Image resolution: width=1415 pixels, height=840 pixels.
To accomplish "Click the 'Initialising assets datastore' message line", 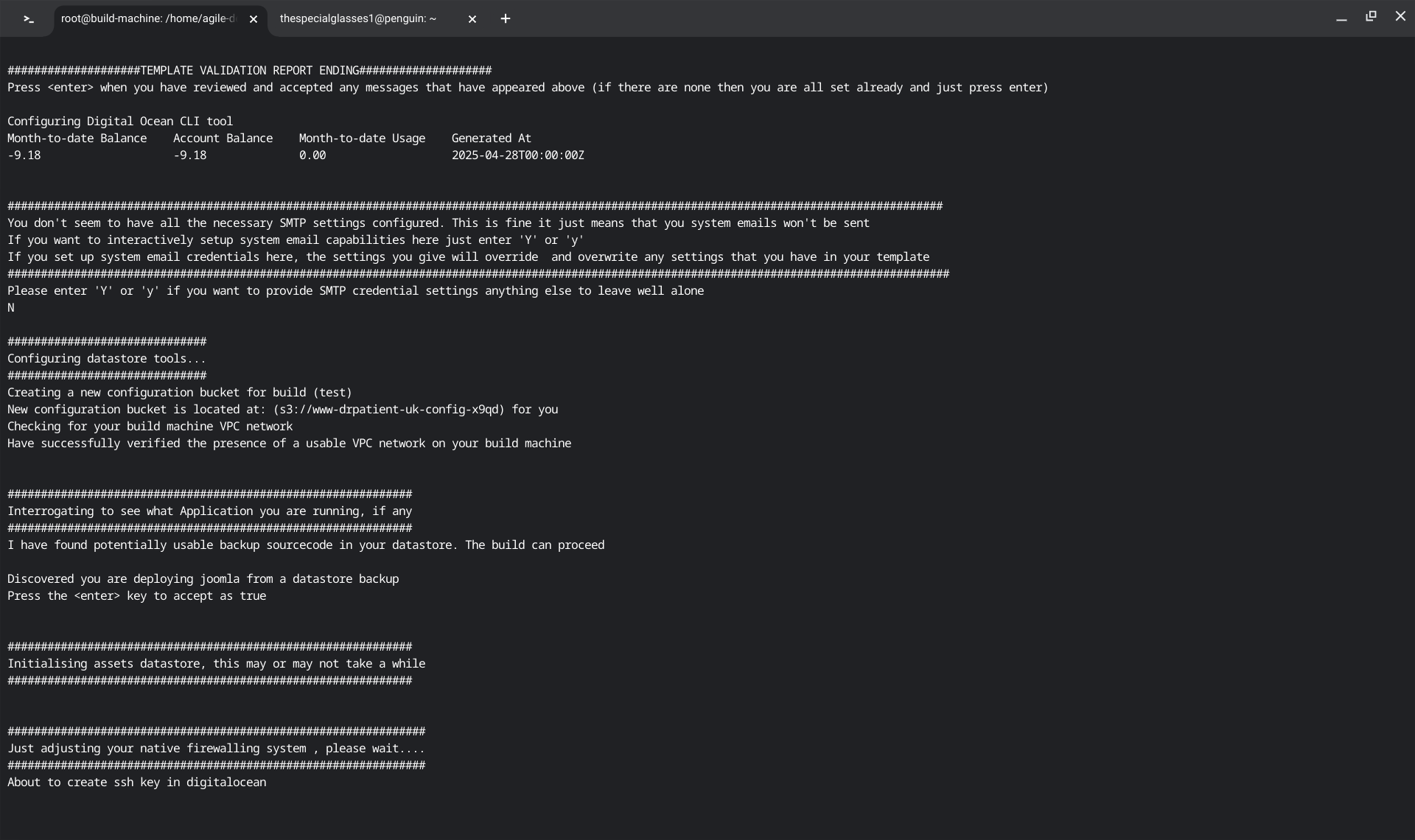I will (x=216, y=664).
